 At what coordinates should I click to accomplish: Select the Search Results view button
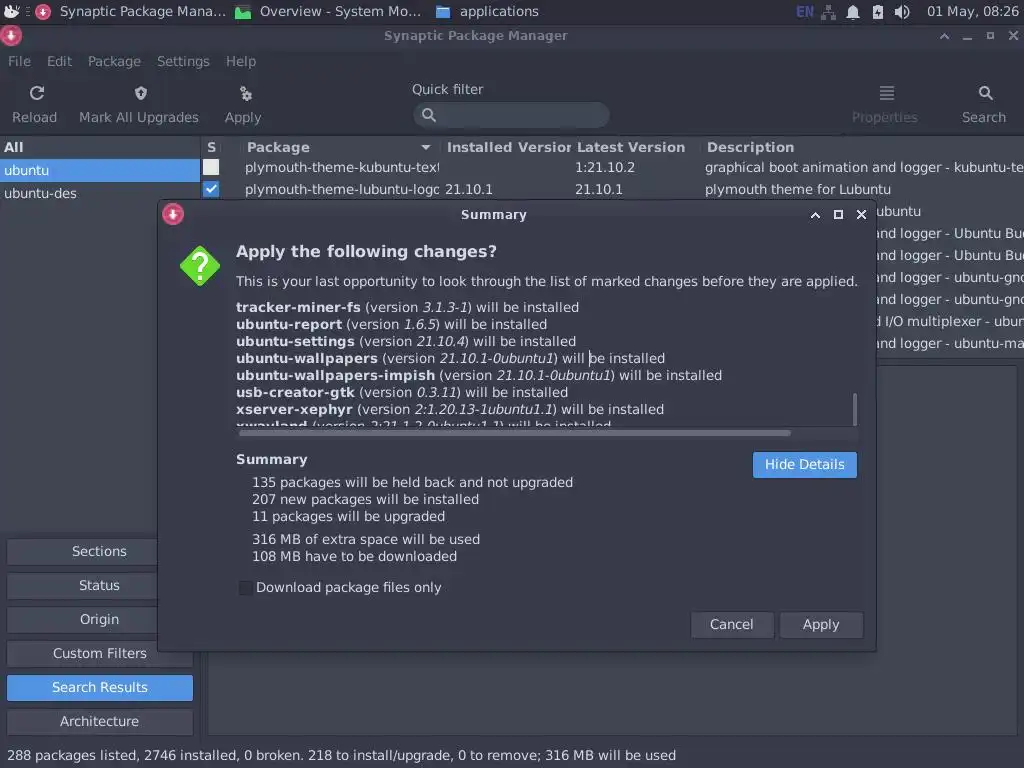[x=99, y=688]
